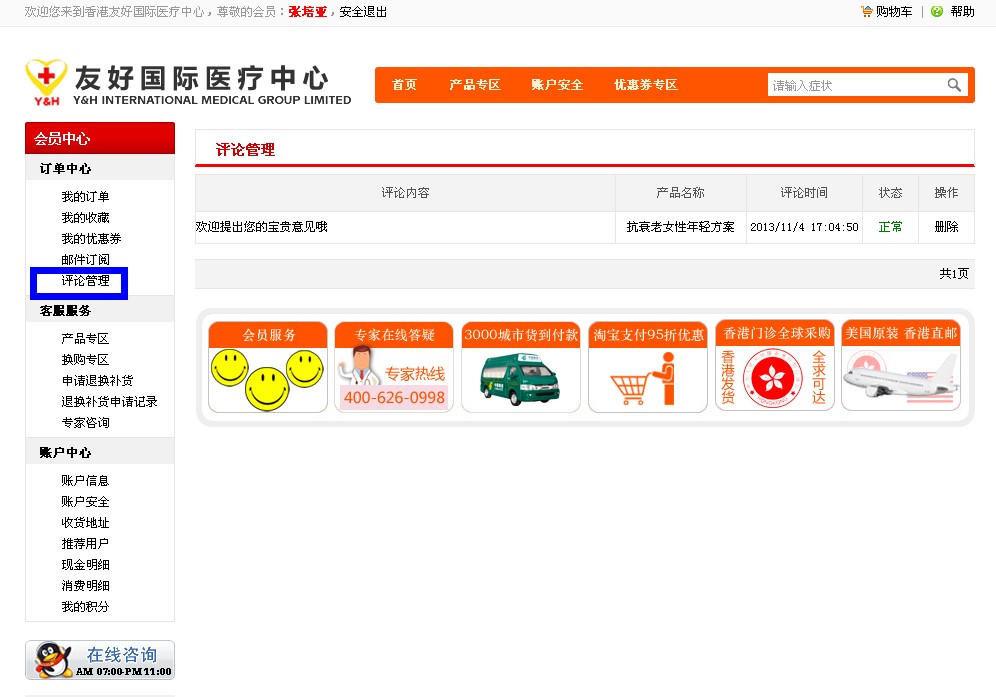Viewport: 996px width, 697px height.
Task: Open My Orders (我的订单)
Action: coord(85,196)
